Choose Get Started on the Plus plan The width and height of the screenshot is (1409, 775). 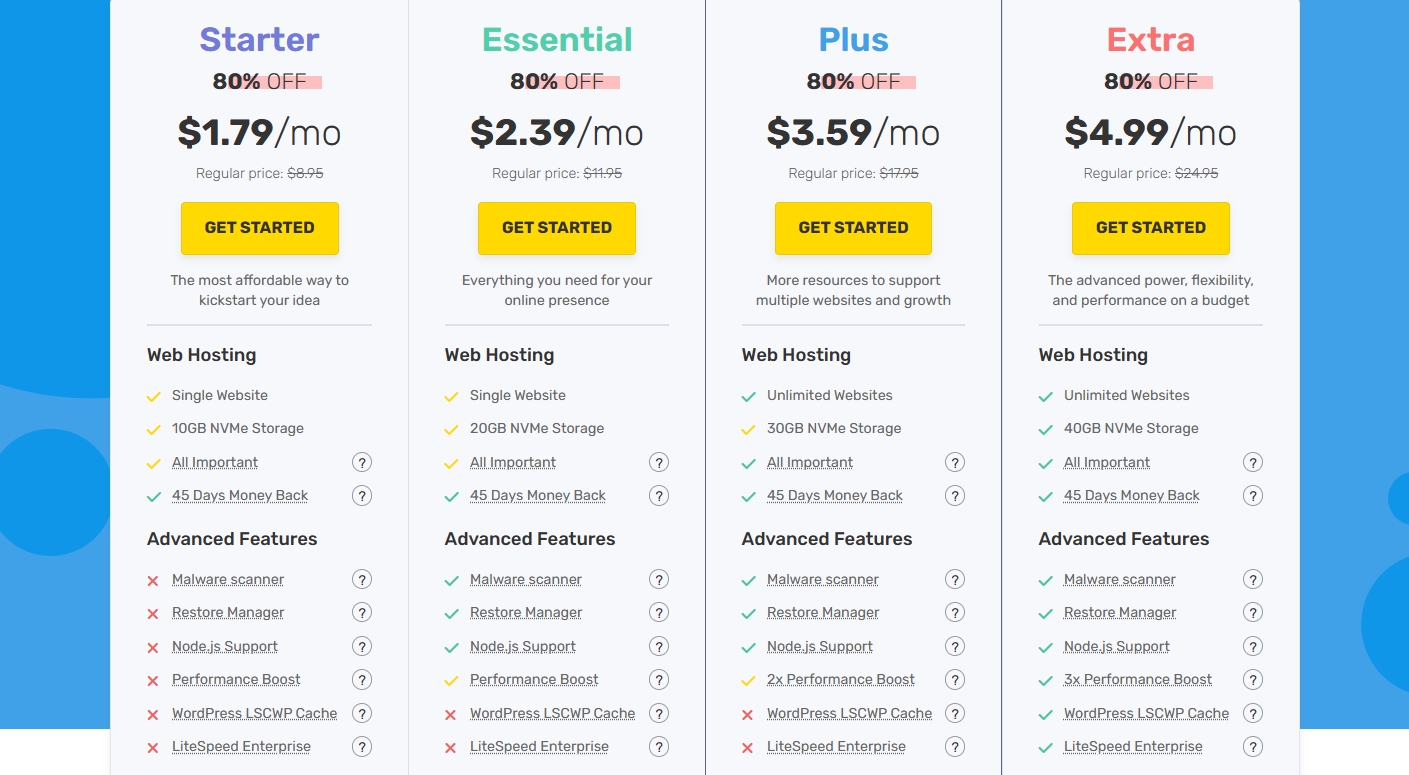[853, 228]
